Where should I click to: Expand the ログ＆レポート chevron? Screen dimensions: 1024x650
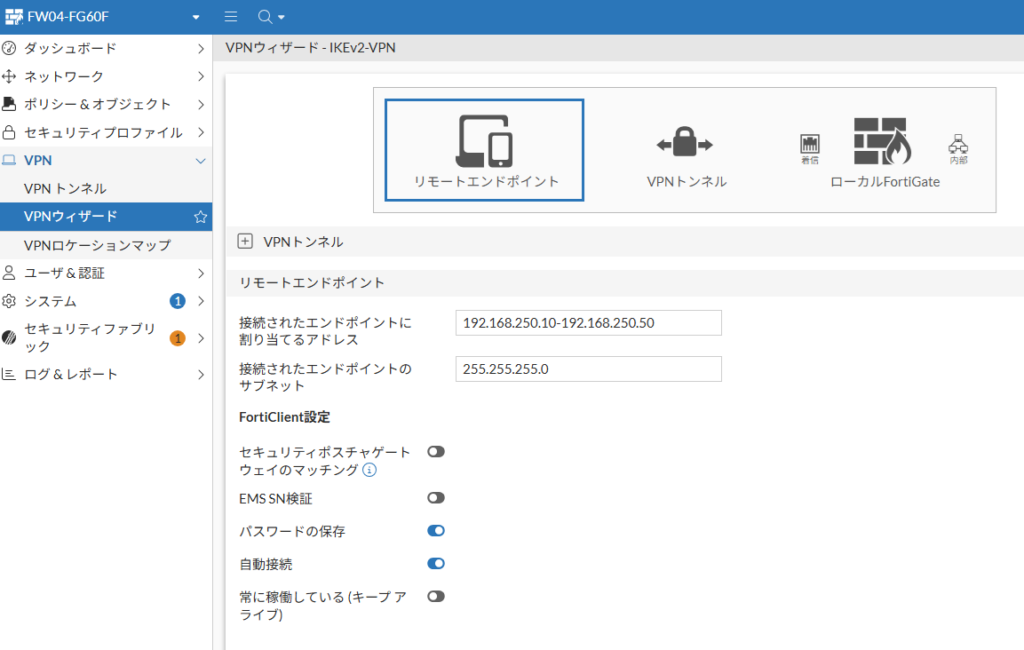pos(200,375)
